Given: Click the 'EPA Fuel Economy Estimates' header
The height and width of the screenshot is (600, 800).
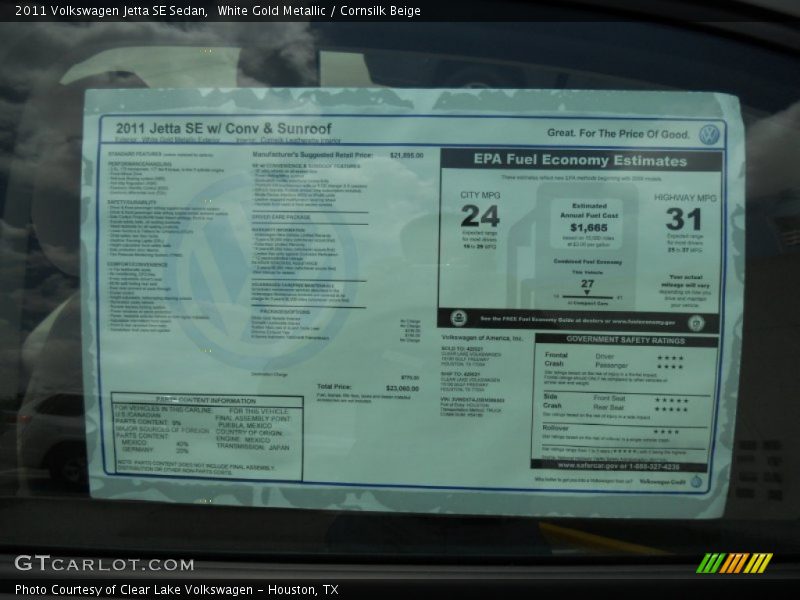Looking at the screenshot, I should [580, 160].
